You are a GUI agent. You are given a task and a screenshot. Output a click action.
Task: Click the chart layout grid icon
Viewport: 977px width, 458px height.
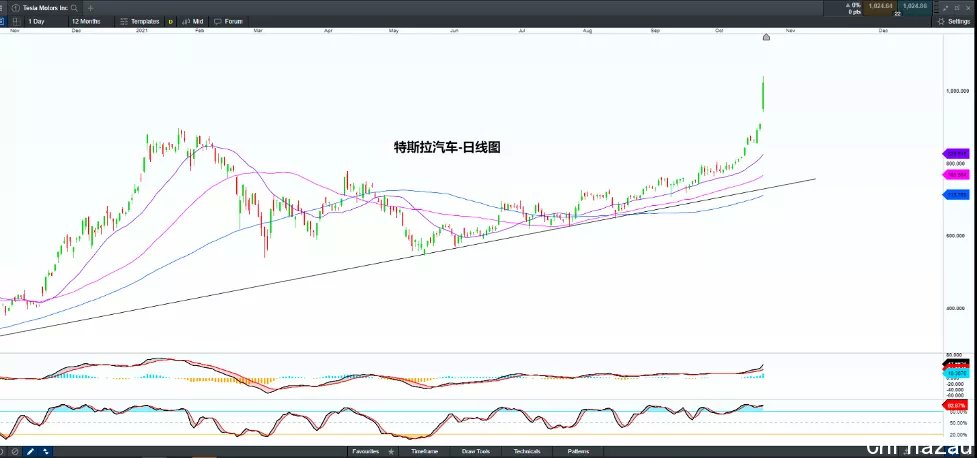16,21
